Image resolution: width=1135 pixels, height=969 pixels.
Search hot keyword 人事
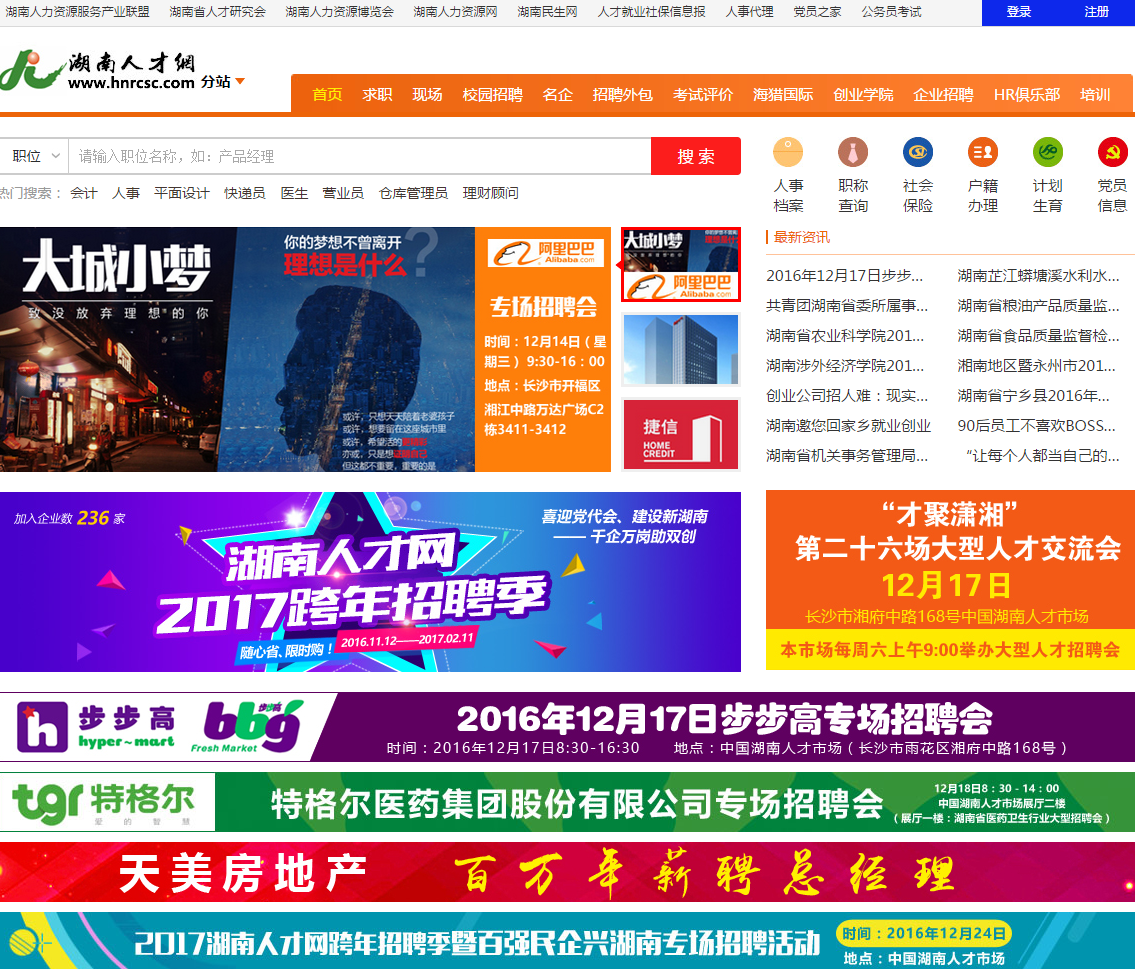coord(125,193)
